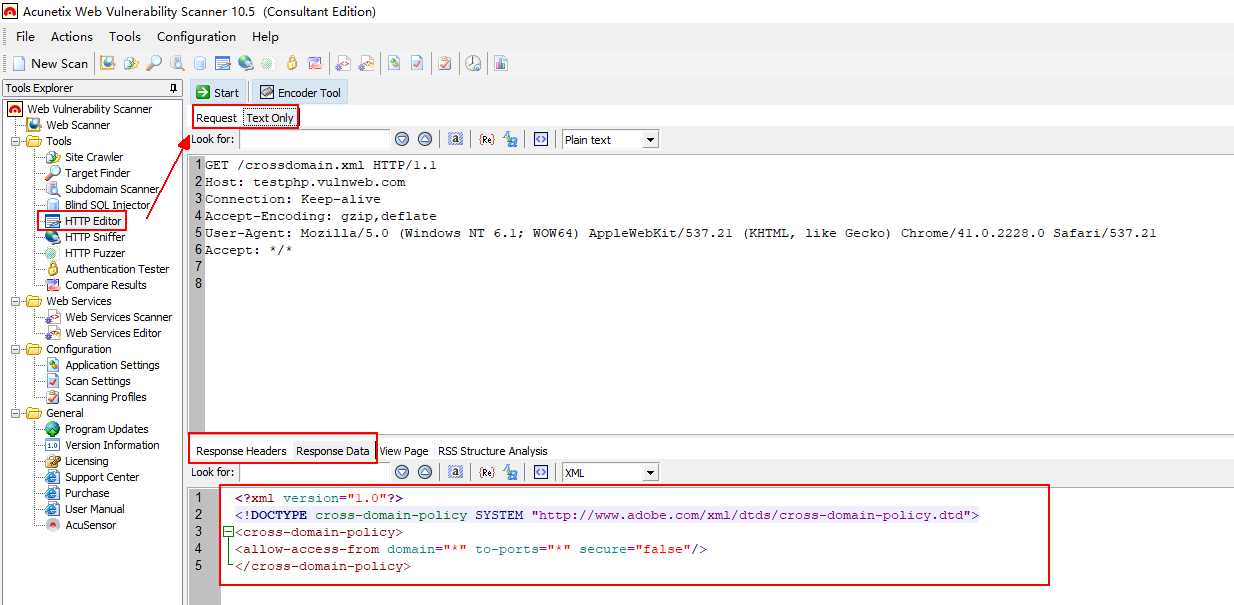Open the Tools menu in menu bar
The height and width of the screenshot is (605, 1234).
point(125,36)
